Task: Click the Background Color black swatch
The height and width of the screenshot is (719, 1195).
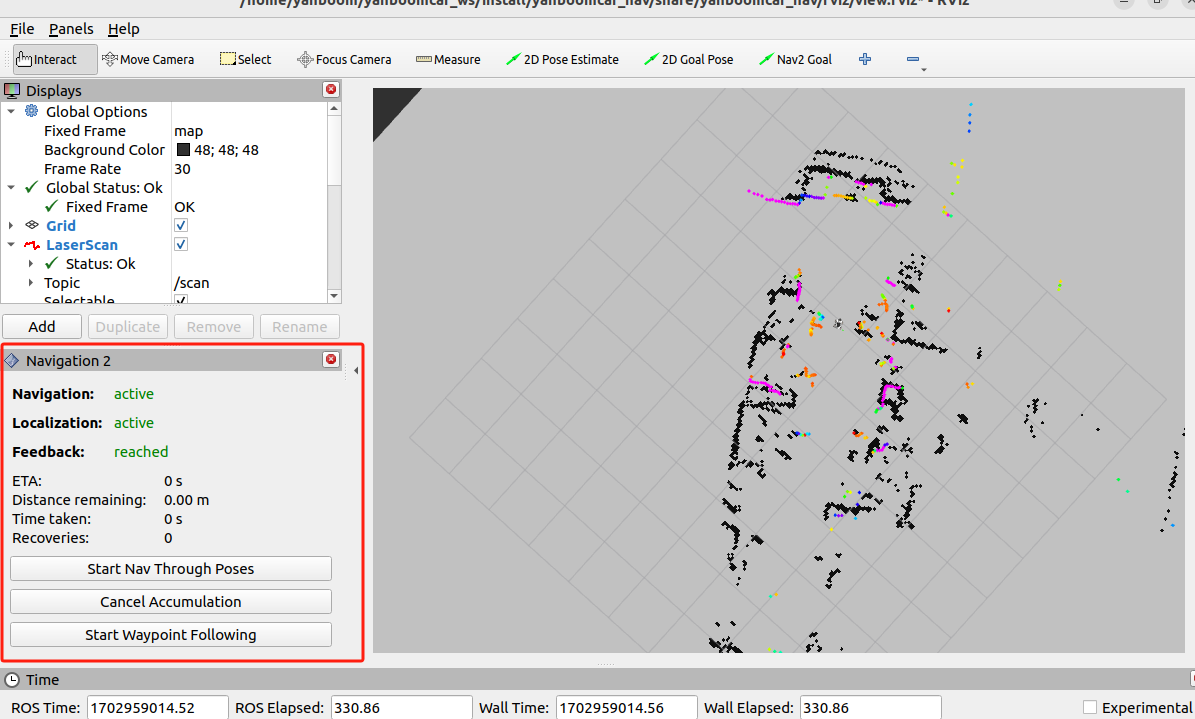Action: click(183, 149)
